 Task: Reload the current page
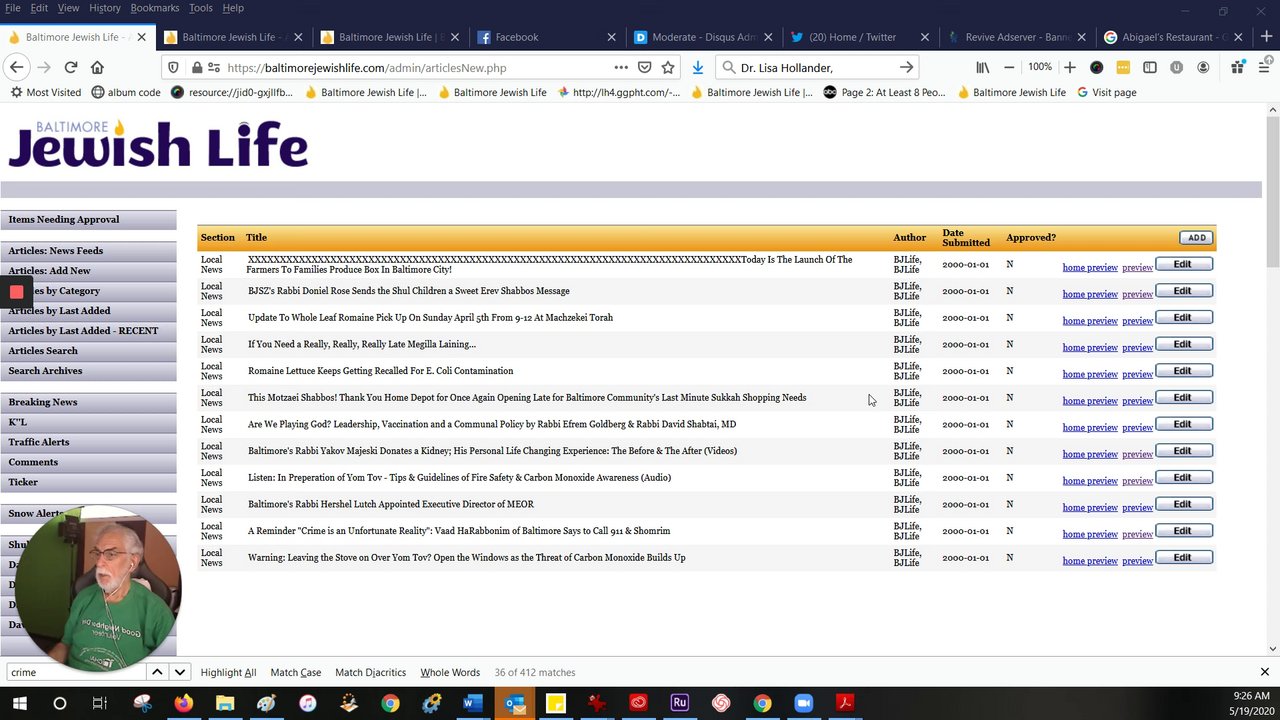pos(70,67)
